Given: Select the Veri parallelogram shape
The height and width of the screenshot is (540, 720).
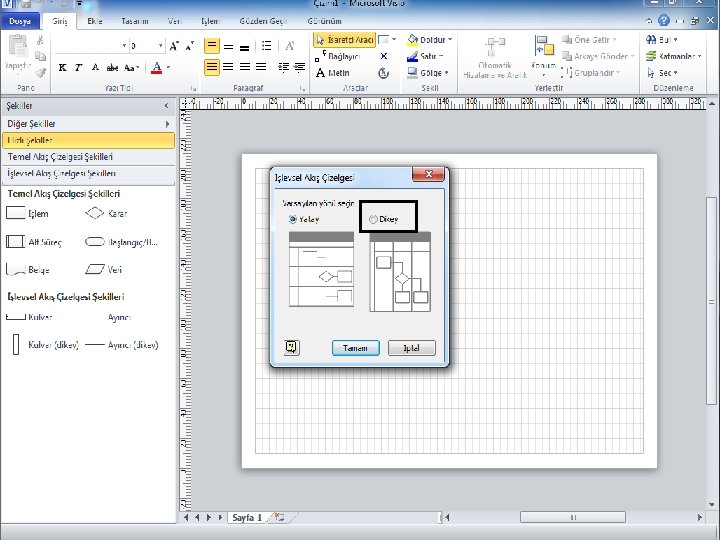Looking at the screenshot, I should point(95,269).
